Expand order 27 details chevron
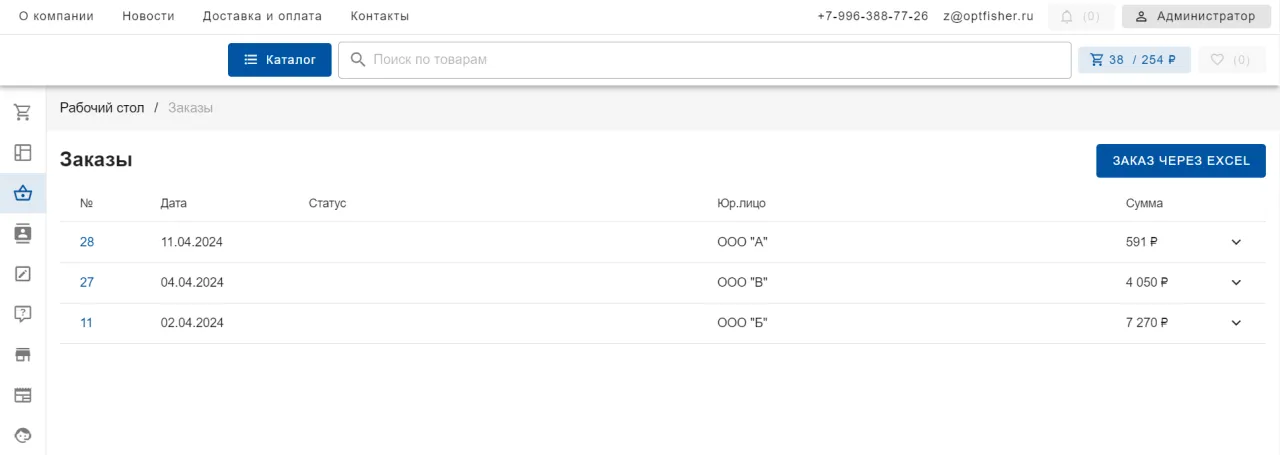1280x455 pixels. point(1236,282)
